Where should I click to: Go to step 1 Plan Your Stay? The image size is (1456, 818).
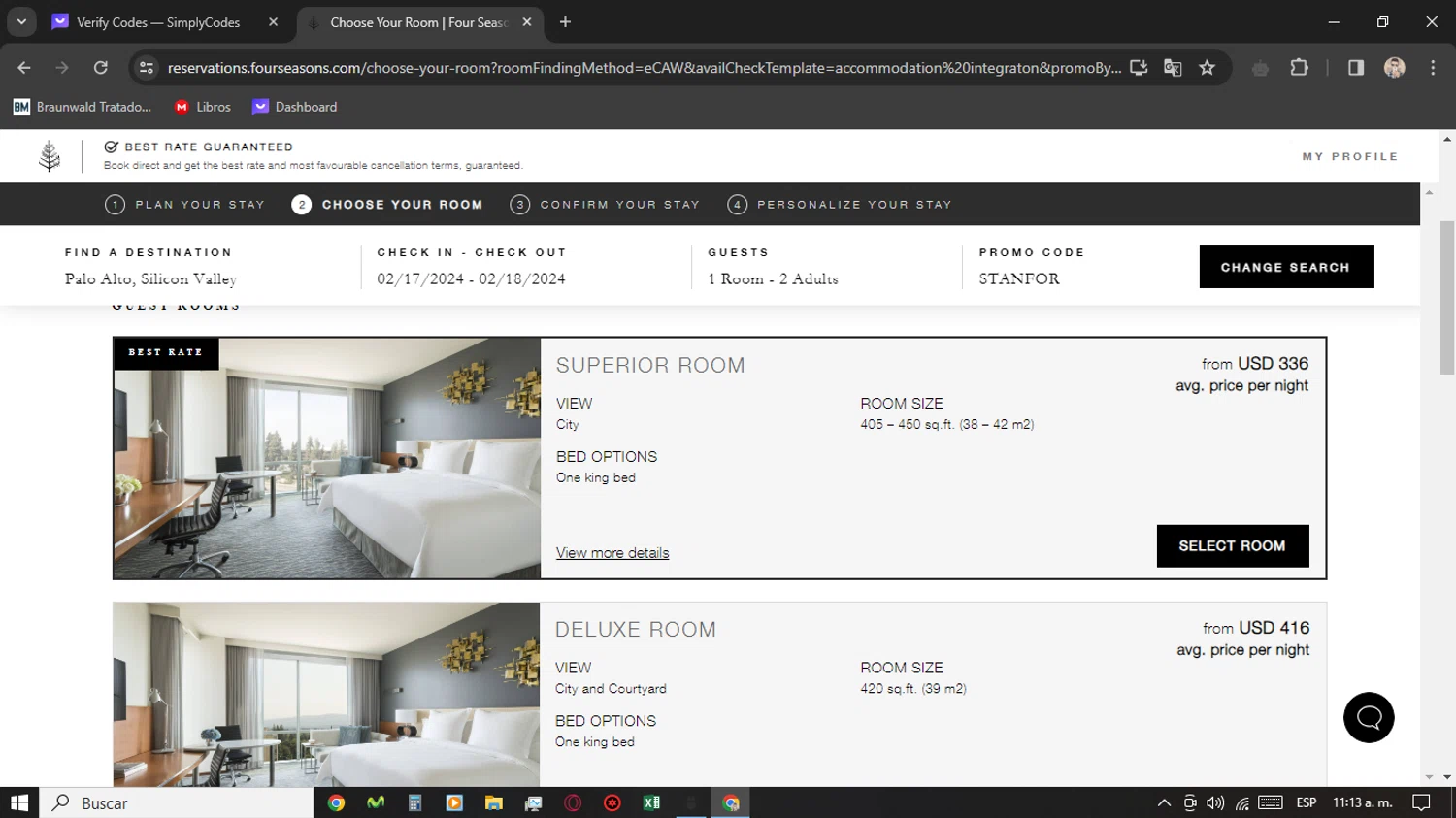pyautogui.click(x=184, y=205)
